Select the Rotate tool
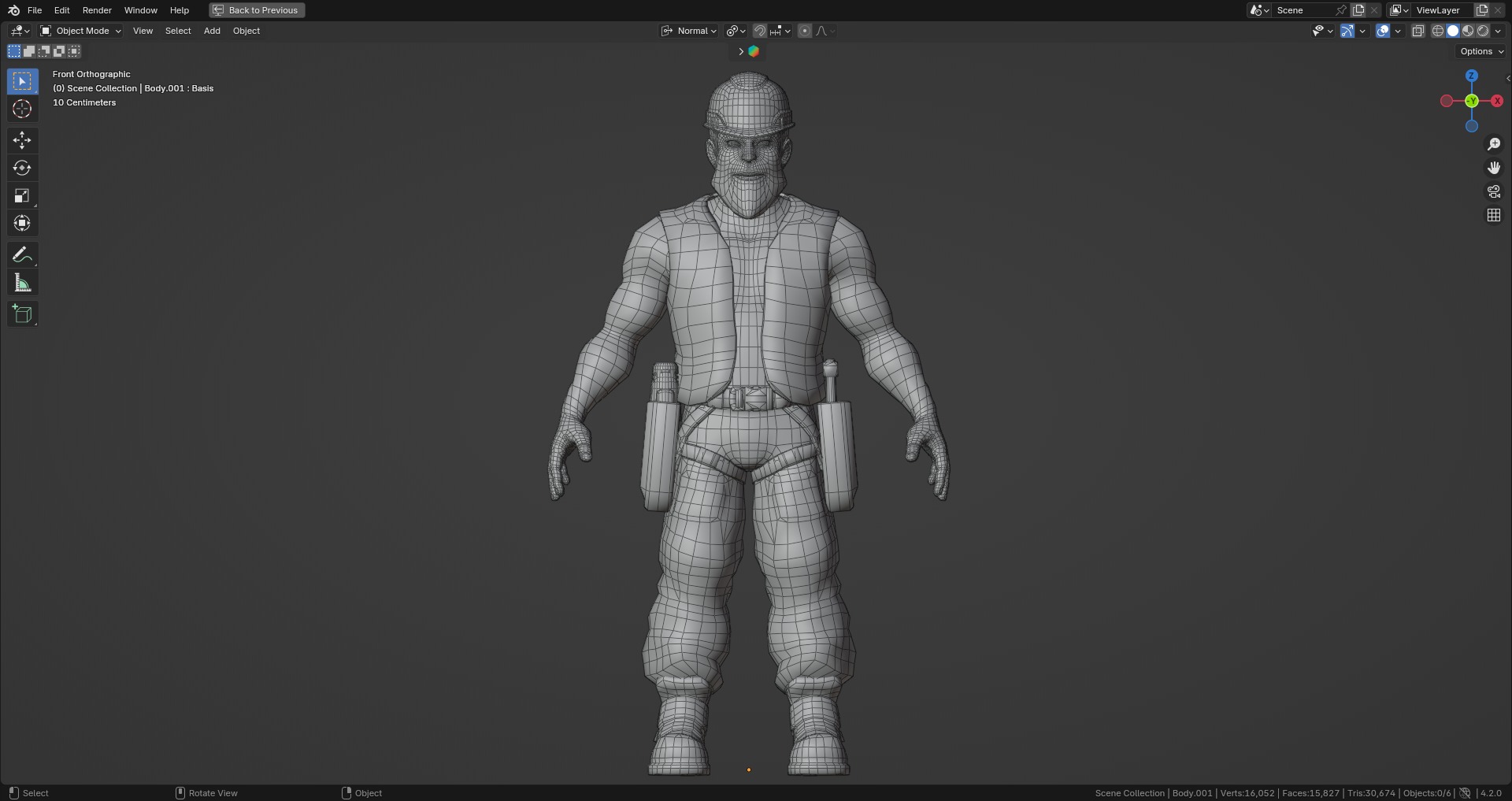The height and width of the screenshot is (801, 1512). 22,168
